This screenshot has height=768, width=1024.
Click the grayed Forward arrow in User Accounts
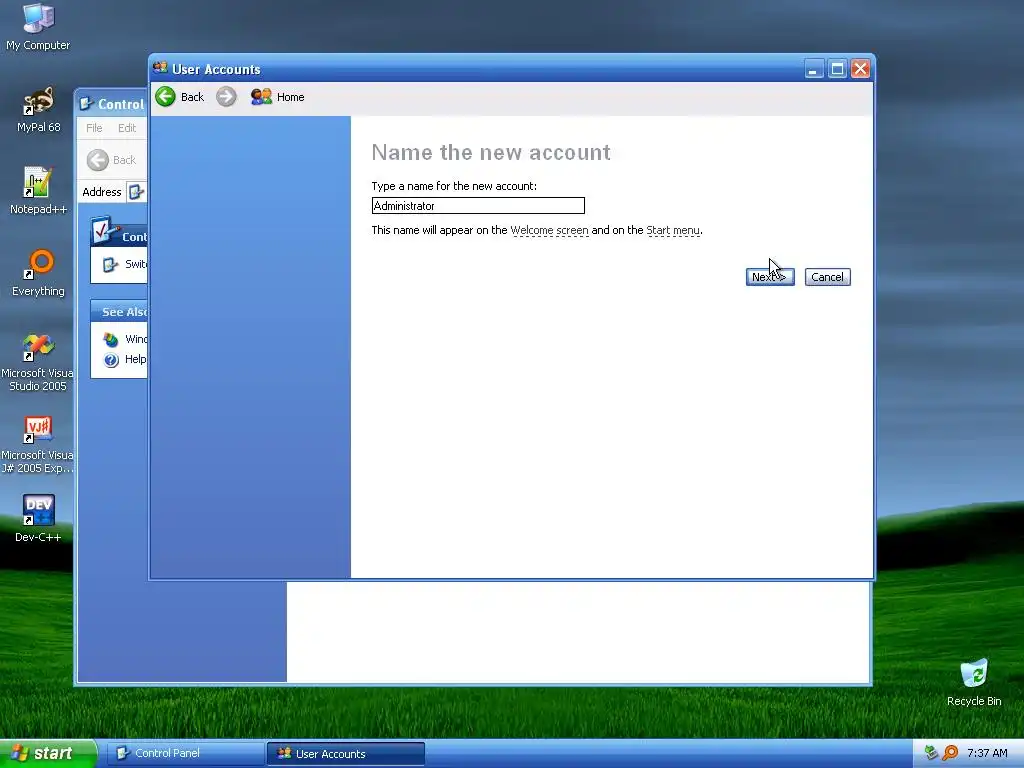coord(227,97)
